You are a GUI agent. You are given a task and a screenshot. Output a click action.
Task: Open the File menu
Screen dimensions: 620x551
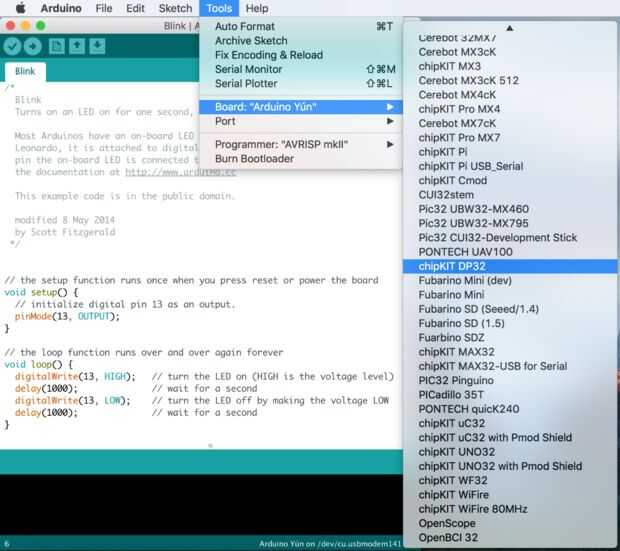(104, 8)
